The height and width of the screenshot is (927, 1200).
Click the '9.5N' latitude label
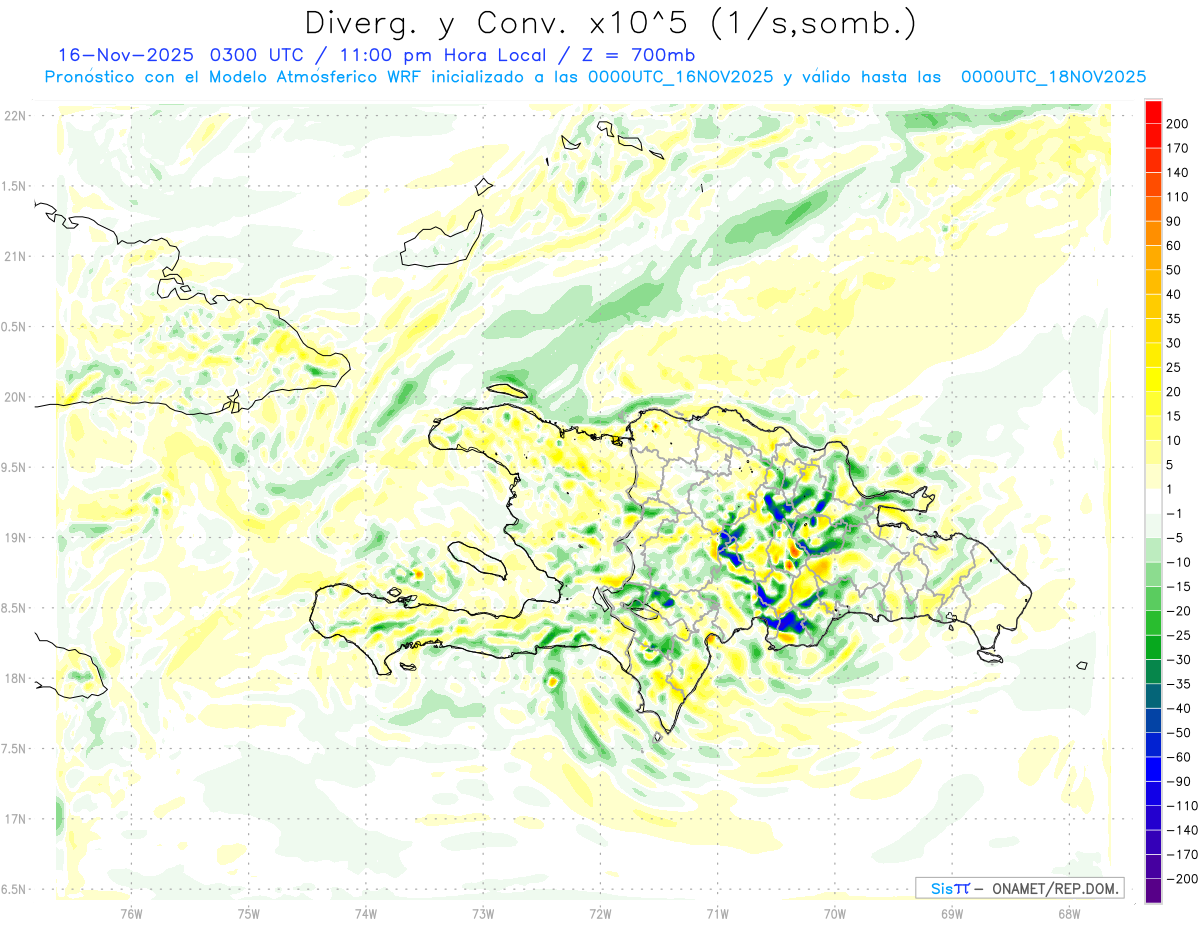(x=15, y=467)
